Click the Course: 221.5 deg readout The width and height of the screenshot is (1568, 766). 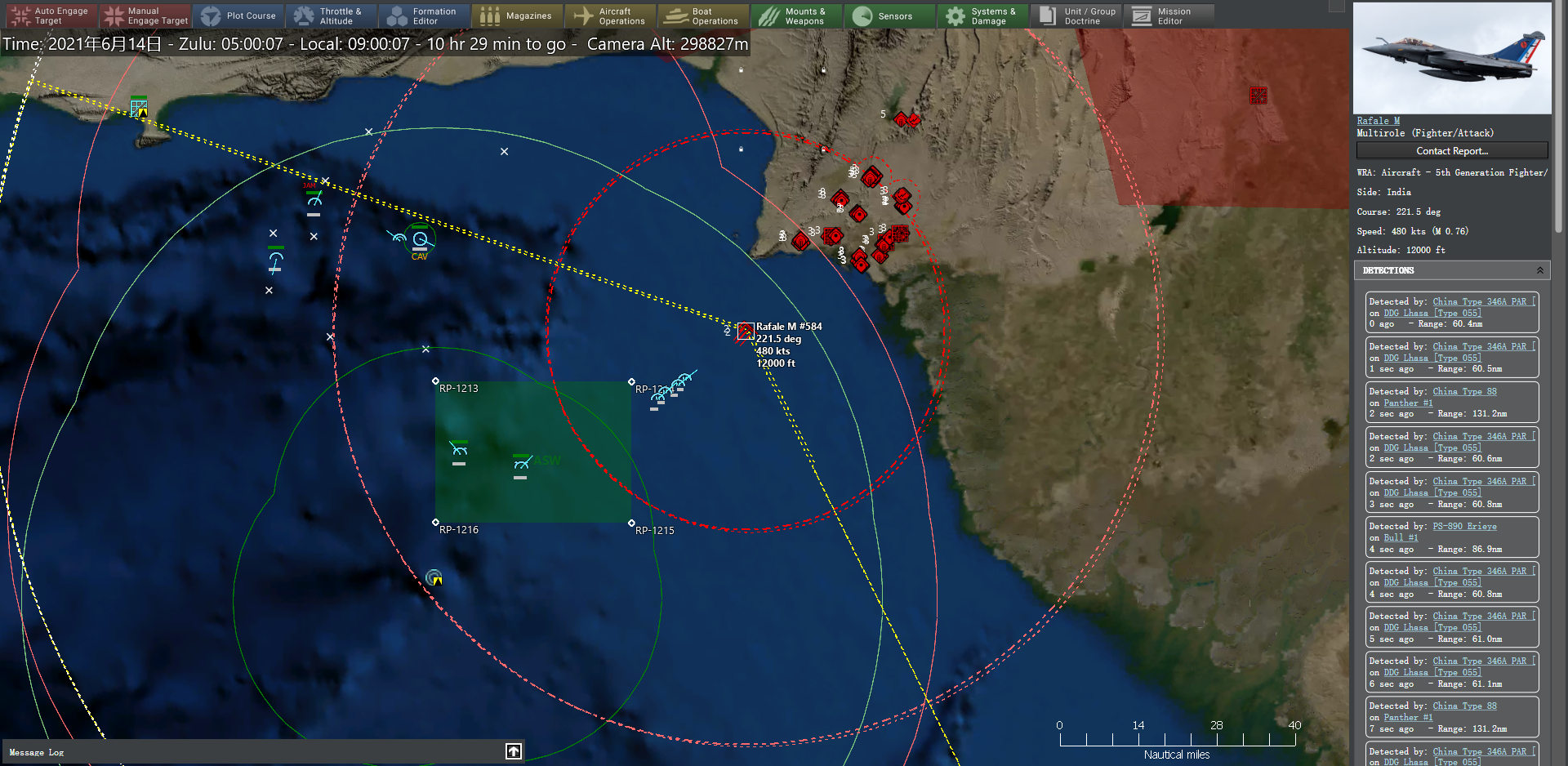[1398, 212]
